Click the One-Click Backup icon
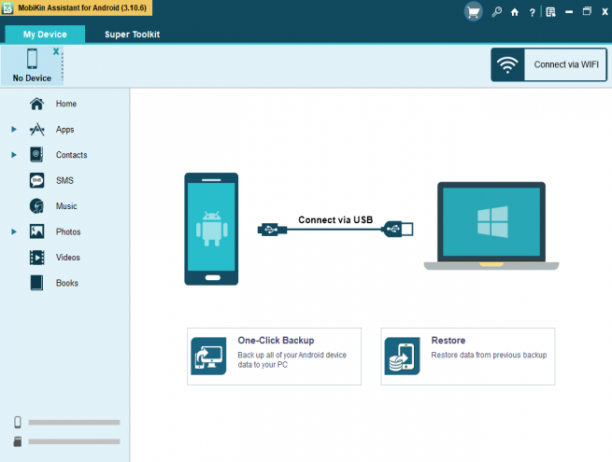This screenshot has width=612, height=462. tap(208, 356)
